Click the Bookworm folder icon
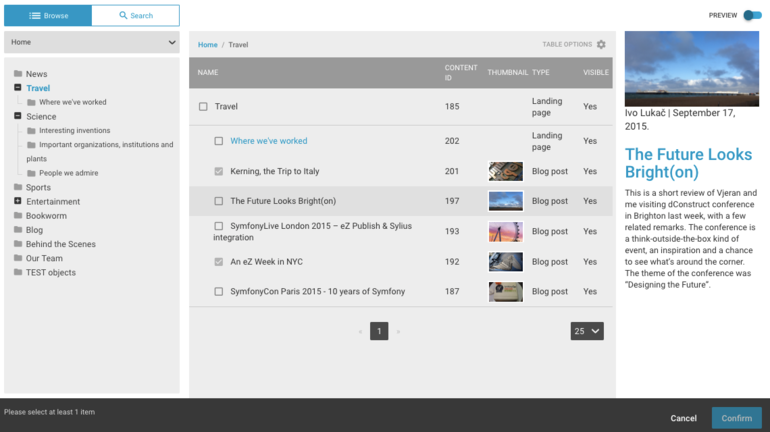This screenshot has height=432, width=770. click(18, 216)
